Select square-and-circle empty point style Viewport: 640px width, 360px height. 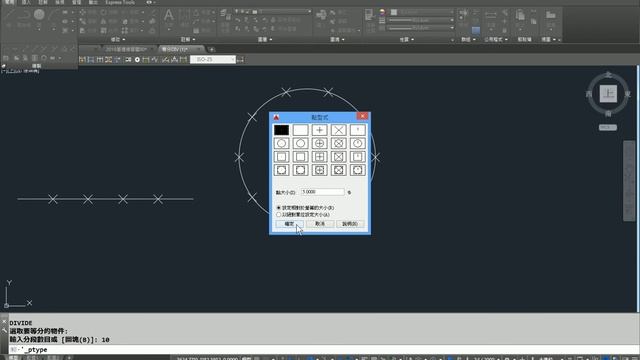pyautogui.click(x=300, y=170)
